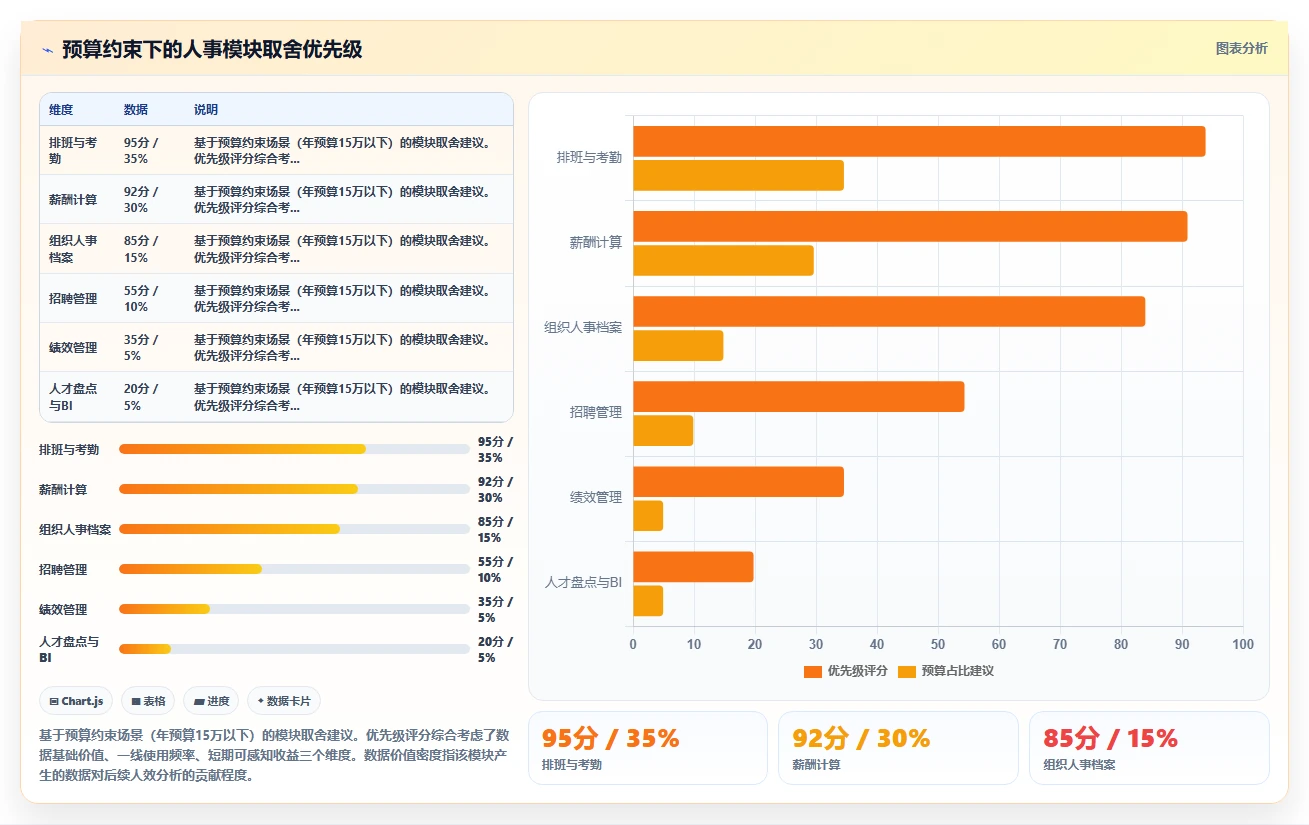The height and width of the screenshot is (825, 1309).
Task: Click the Chart.js tag chip
Action: tap(77, 701)
